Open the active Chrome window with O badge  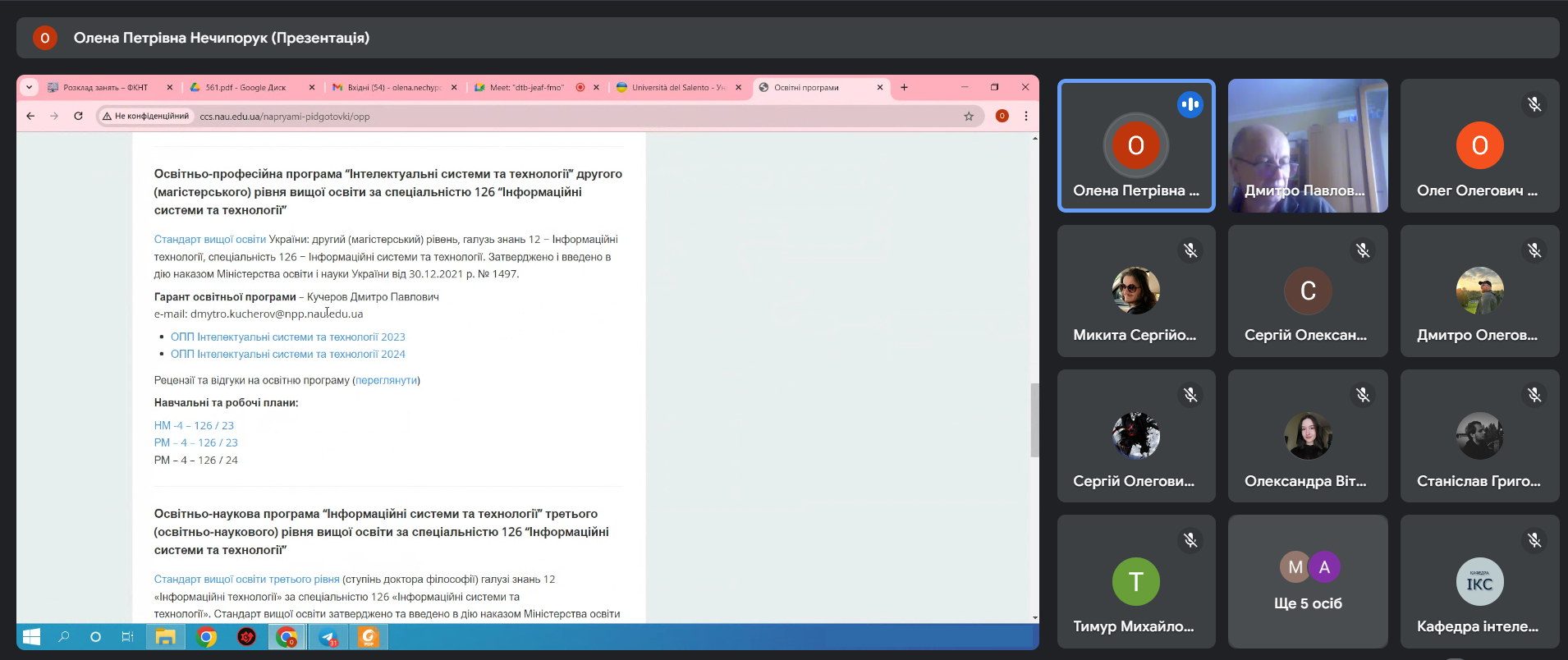[x=287, y=637]
